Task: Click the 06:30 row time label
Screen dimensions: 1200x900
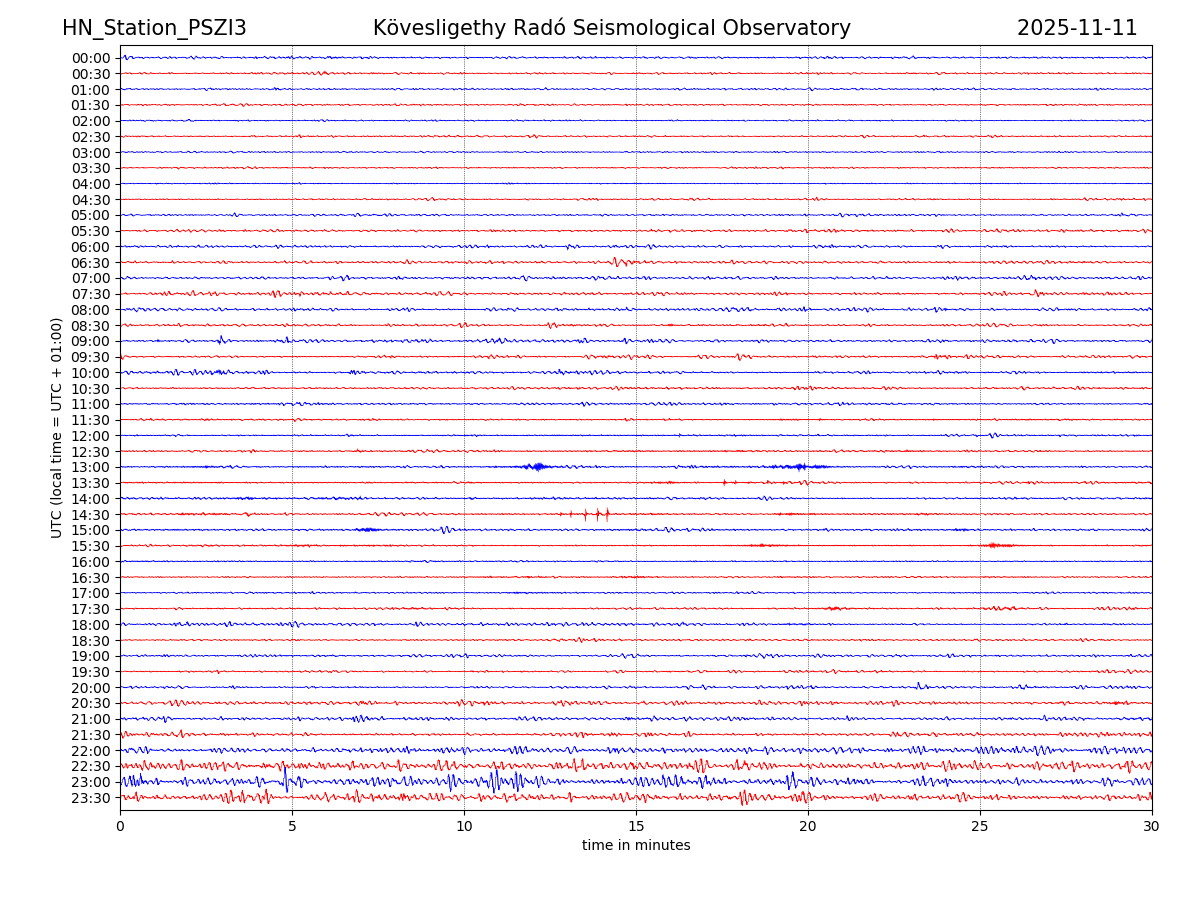Action: [x=90, y=262]
